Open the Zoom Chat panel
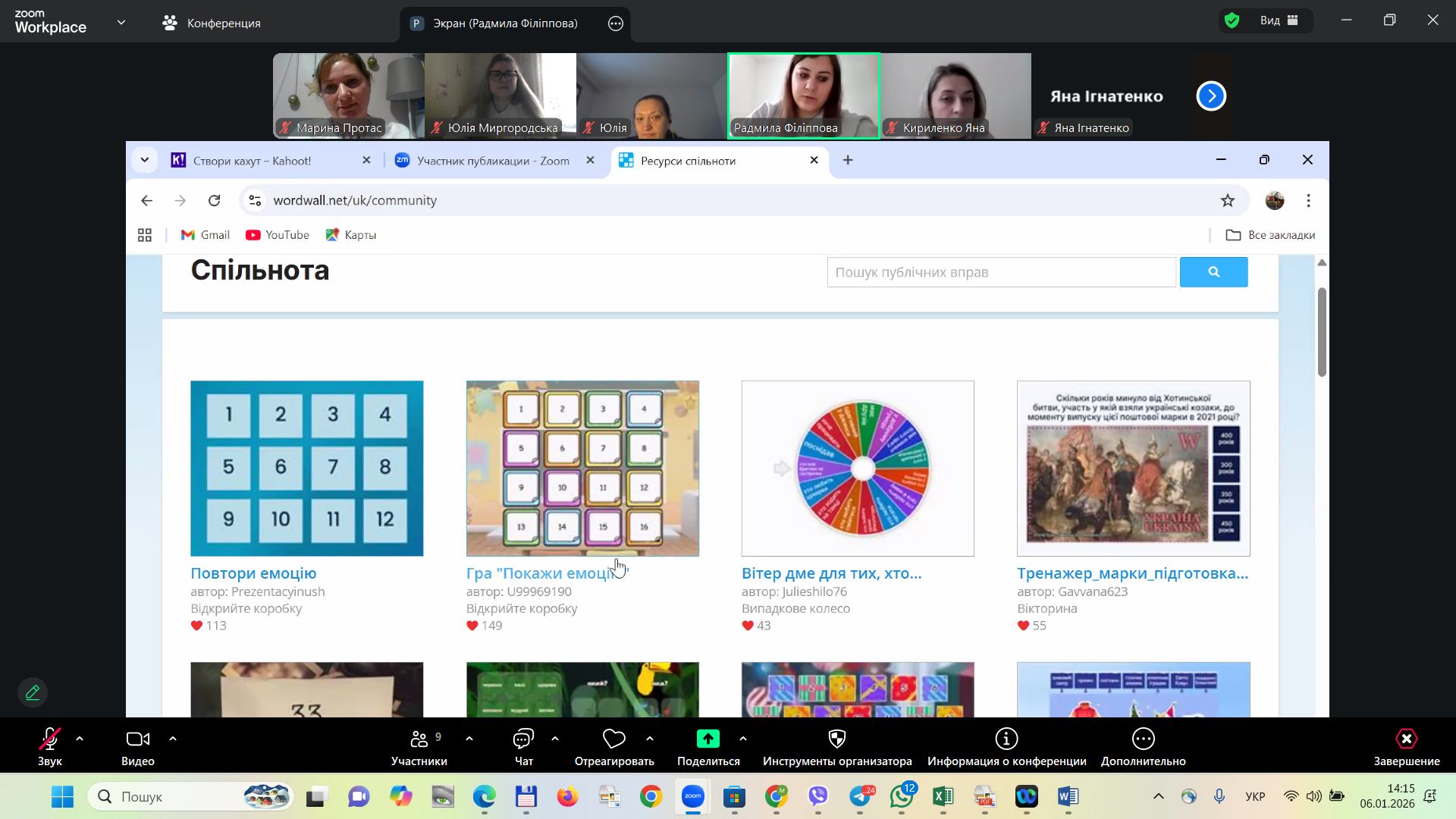This screenshot has height=819, width=1456. pos(523,739)
